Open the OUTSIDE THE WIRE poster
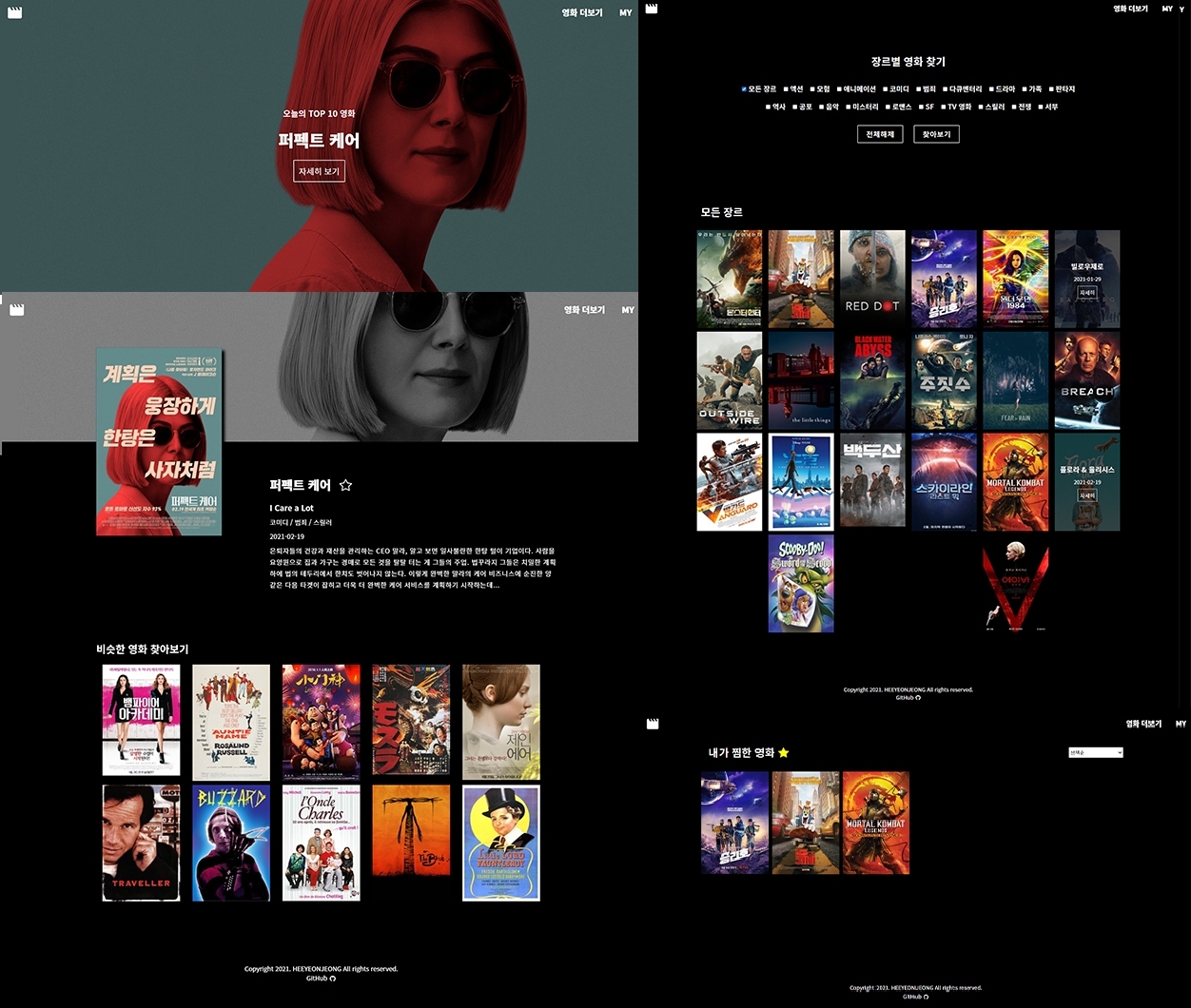The image size is (1191, 1008). tap(730, 380)
